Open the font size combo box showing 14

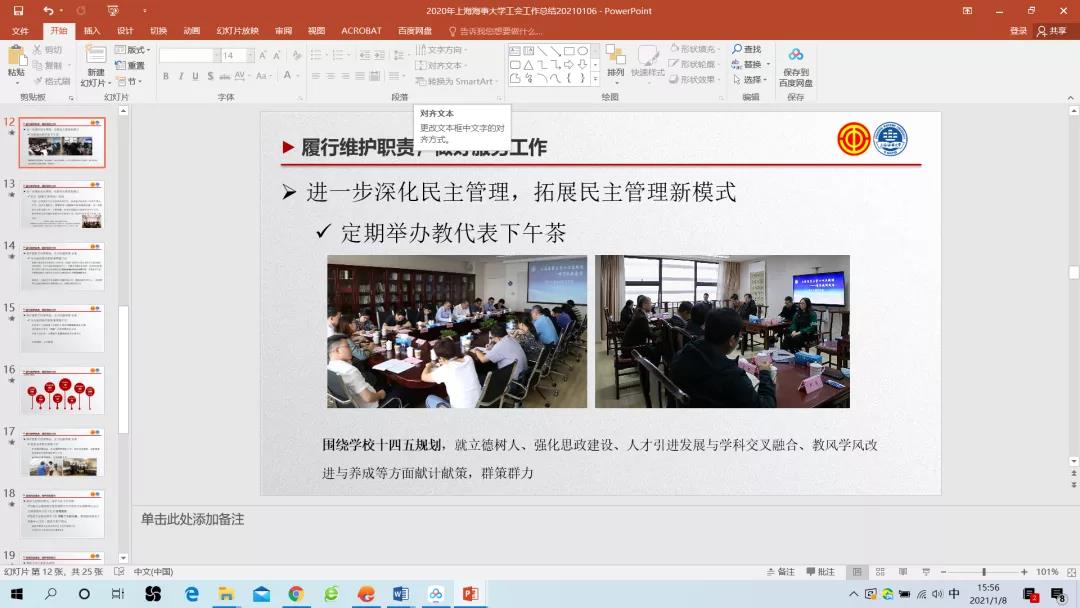238,55
